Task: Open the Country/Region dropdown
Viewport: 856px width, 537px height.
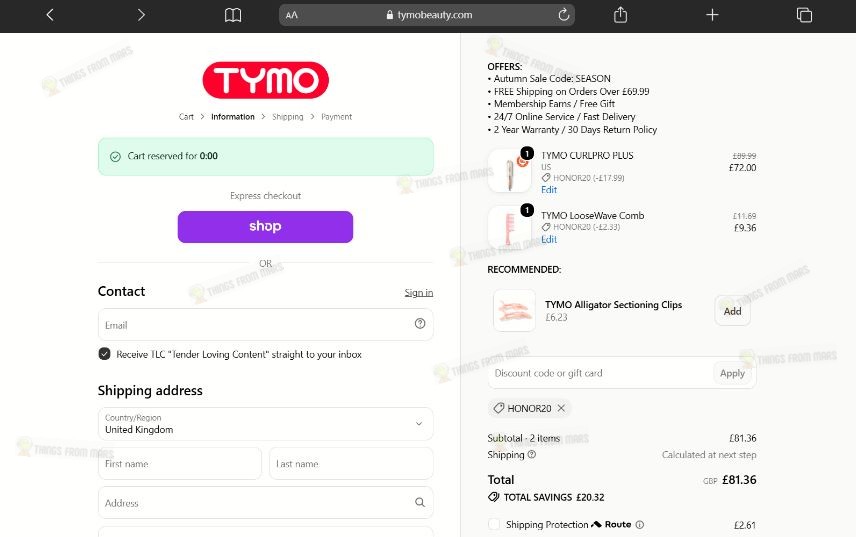Action: point(265,423)
